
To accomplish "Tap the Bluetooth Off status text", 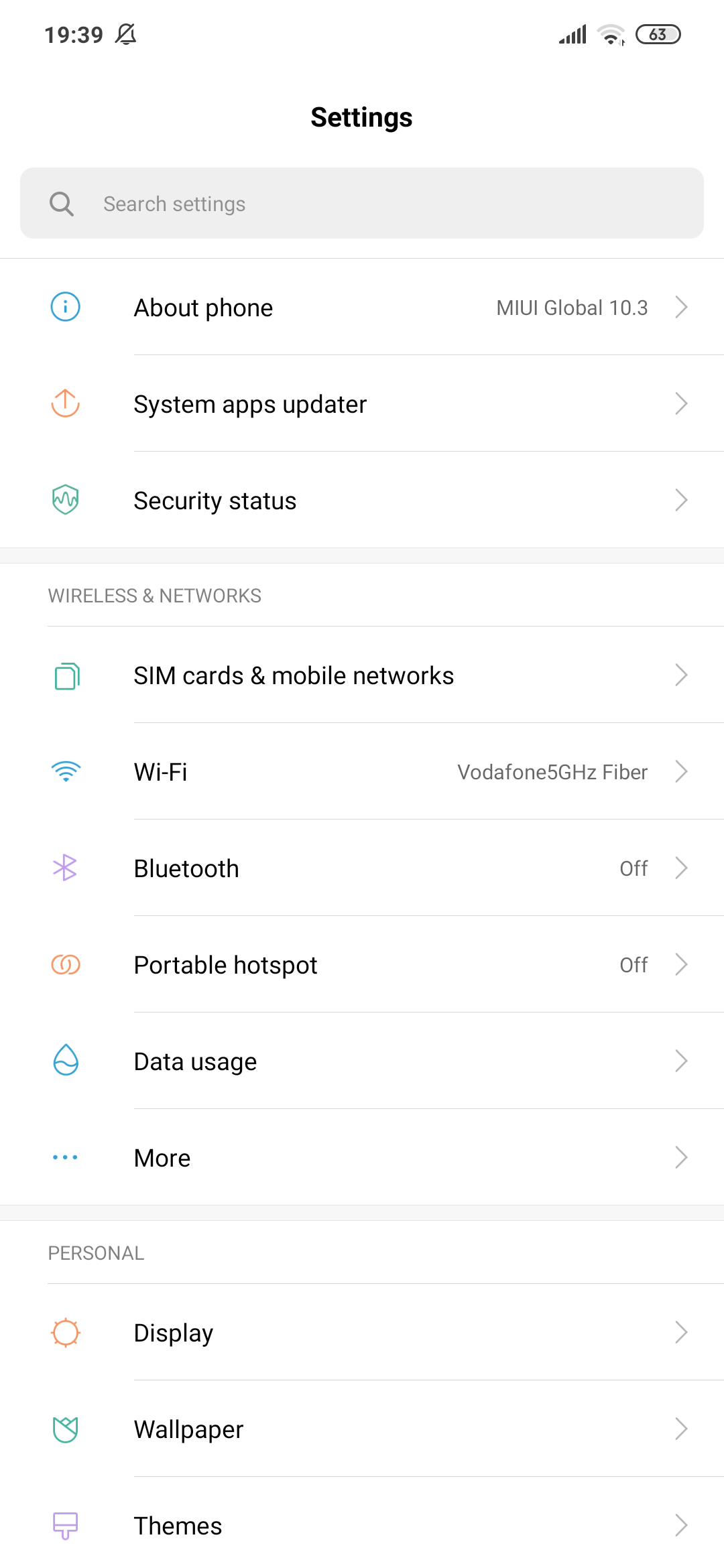I will point(633,868).
